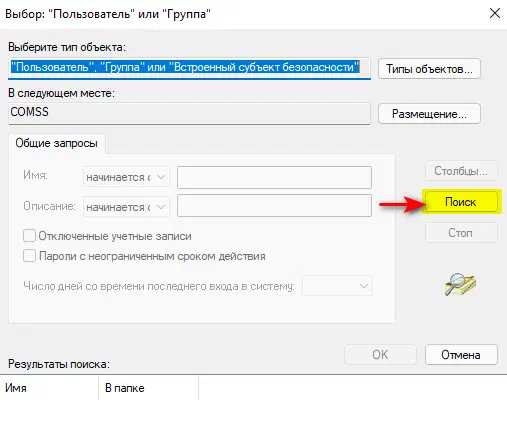The image size is (507, 428).
Task: Click the search magnifier icon
Action: tap(460, 284)
